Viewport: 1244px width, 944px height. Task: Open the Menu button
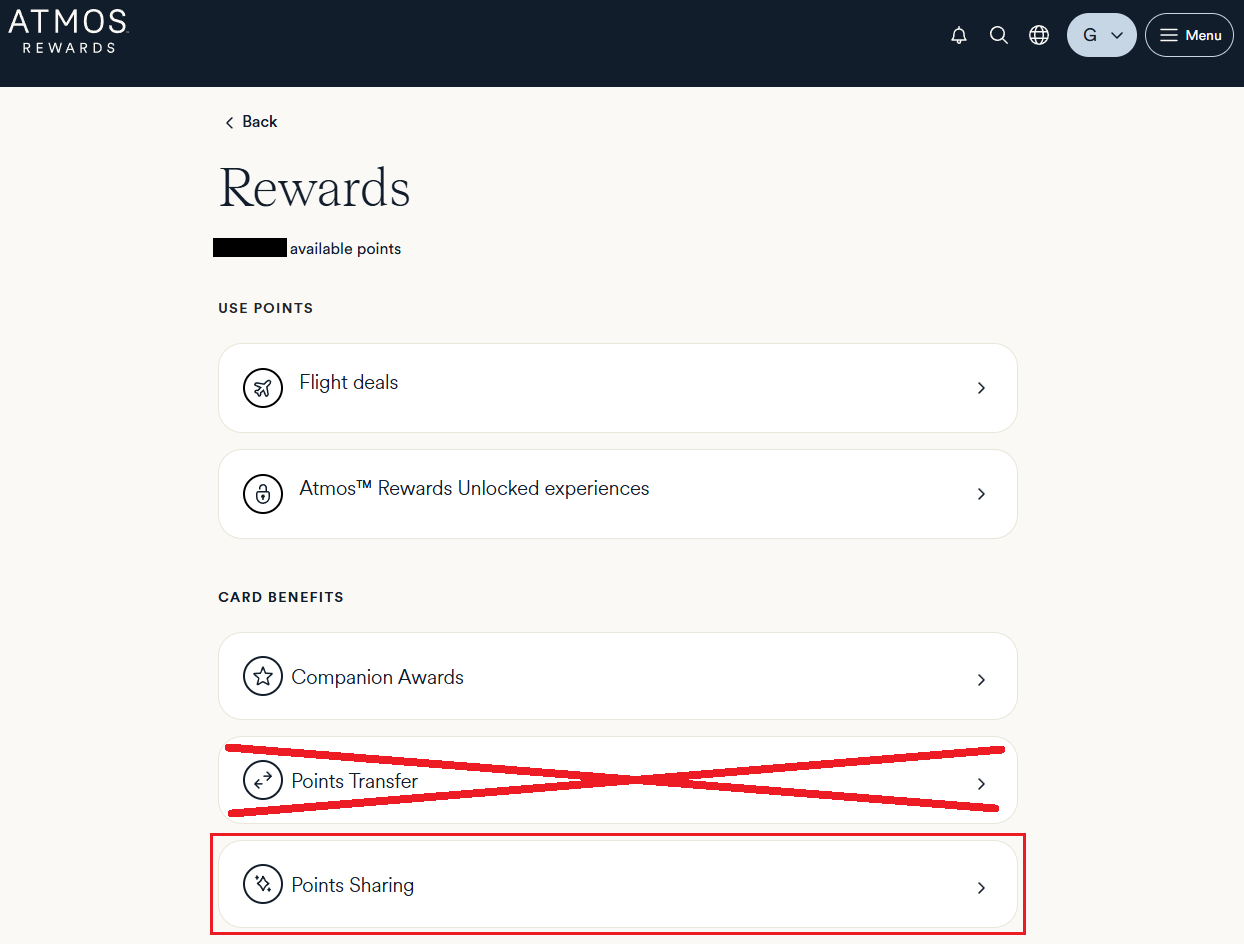click(1189, 35)
